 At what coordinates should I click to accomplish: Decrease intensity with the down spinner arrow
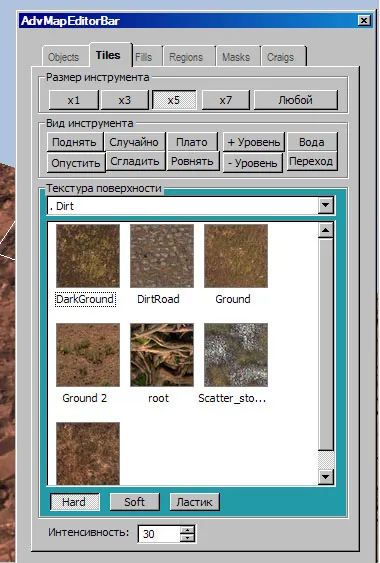(187, 538)
